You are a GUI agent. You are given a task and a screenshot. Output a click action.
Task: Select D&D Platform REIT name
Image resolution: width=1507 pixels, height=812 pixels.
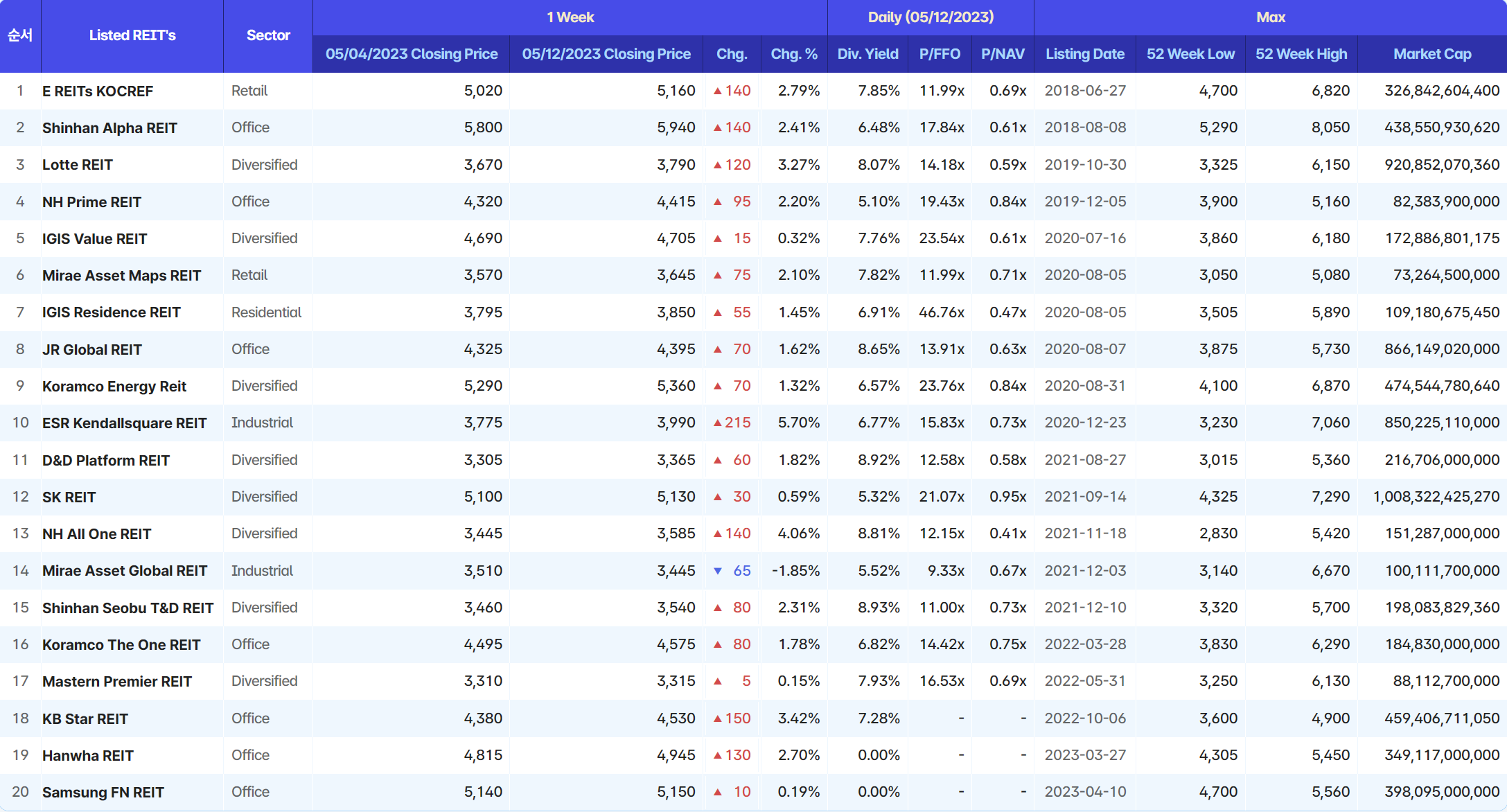pyautogui.click(x=106, y=461)
